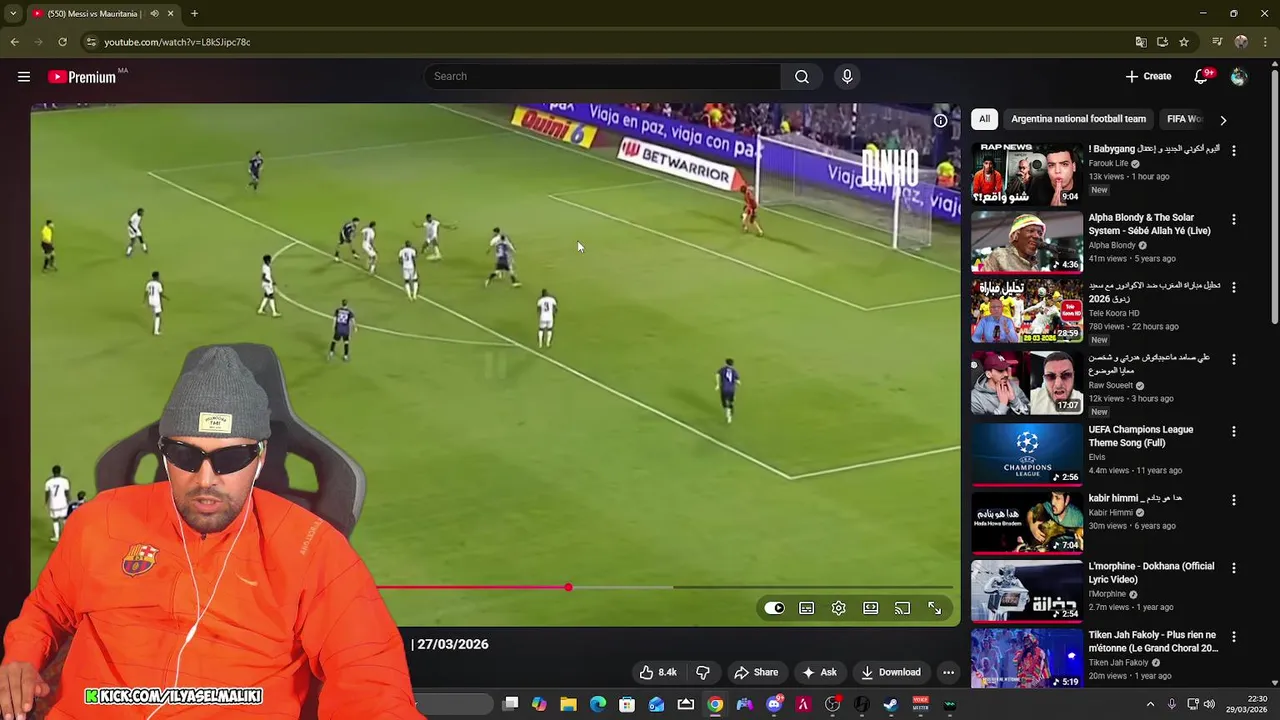Open Chrome tab search dropdown arrow

(12, 14)
